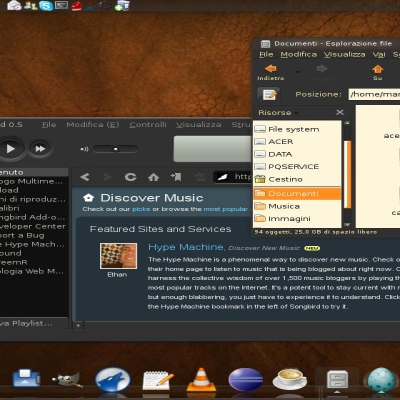The image size is (400, 400).
Task: Launch GIMP from the dock
Action: coord(67,380)
